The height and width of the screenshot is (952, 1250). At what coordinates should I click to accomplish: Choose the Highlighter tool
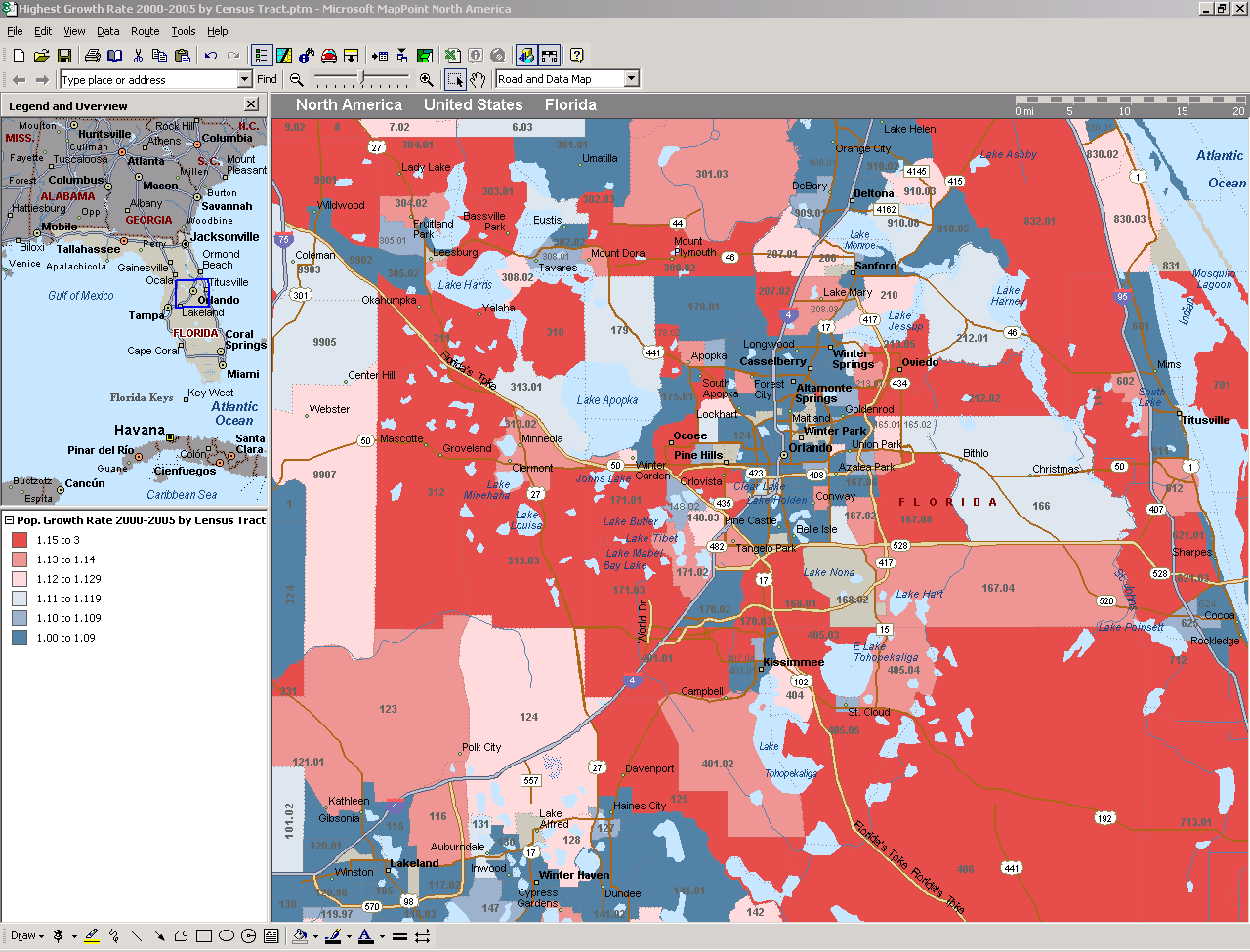point(92,935)
